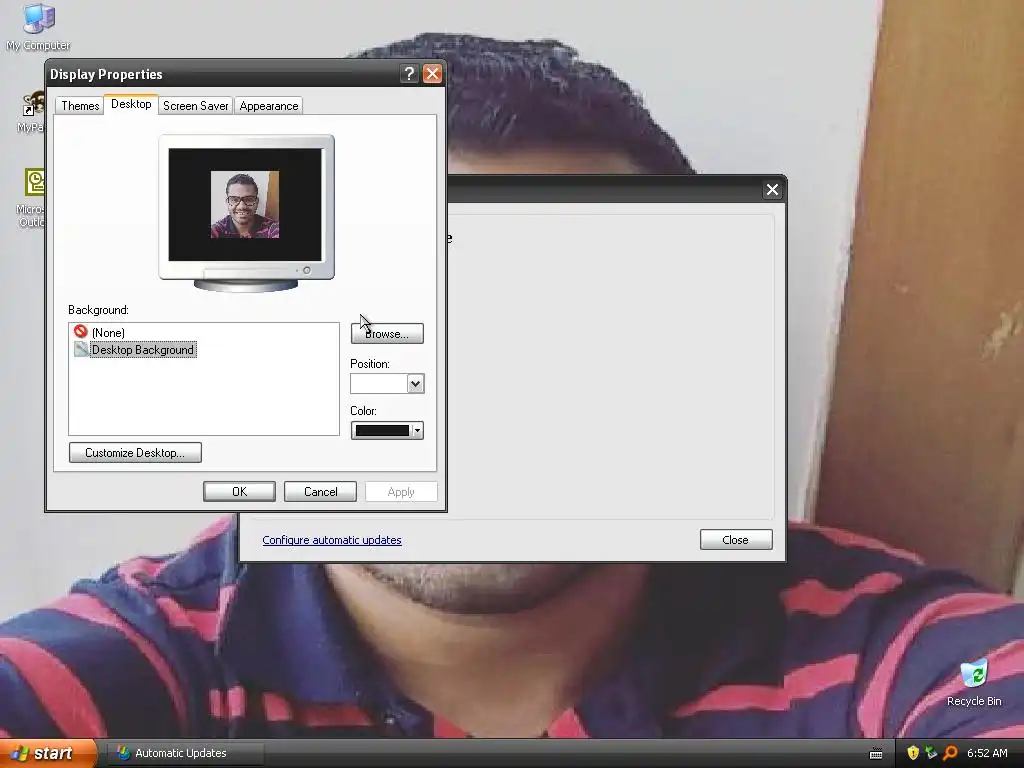
Task: Click the Browse... button
Action: (x=387, y=334)
